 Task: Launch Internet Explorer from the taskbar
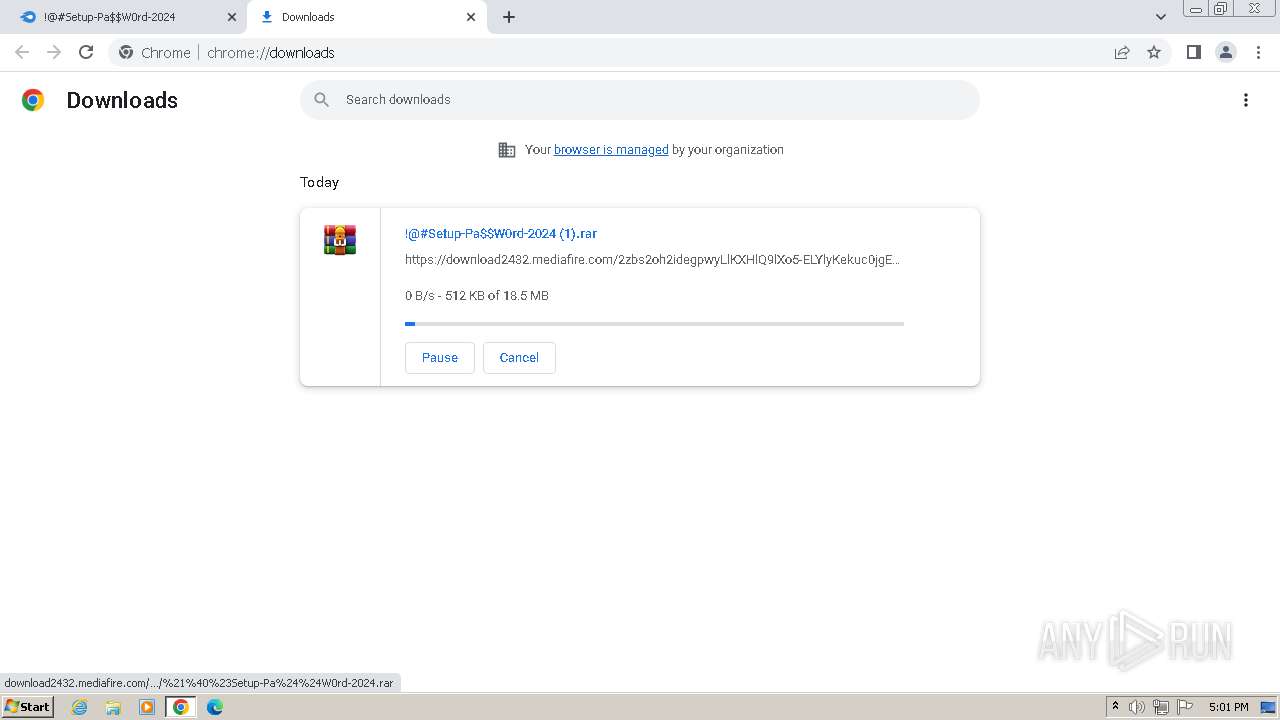[80, 707]
